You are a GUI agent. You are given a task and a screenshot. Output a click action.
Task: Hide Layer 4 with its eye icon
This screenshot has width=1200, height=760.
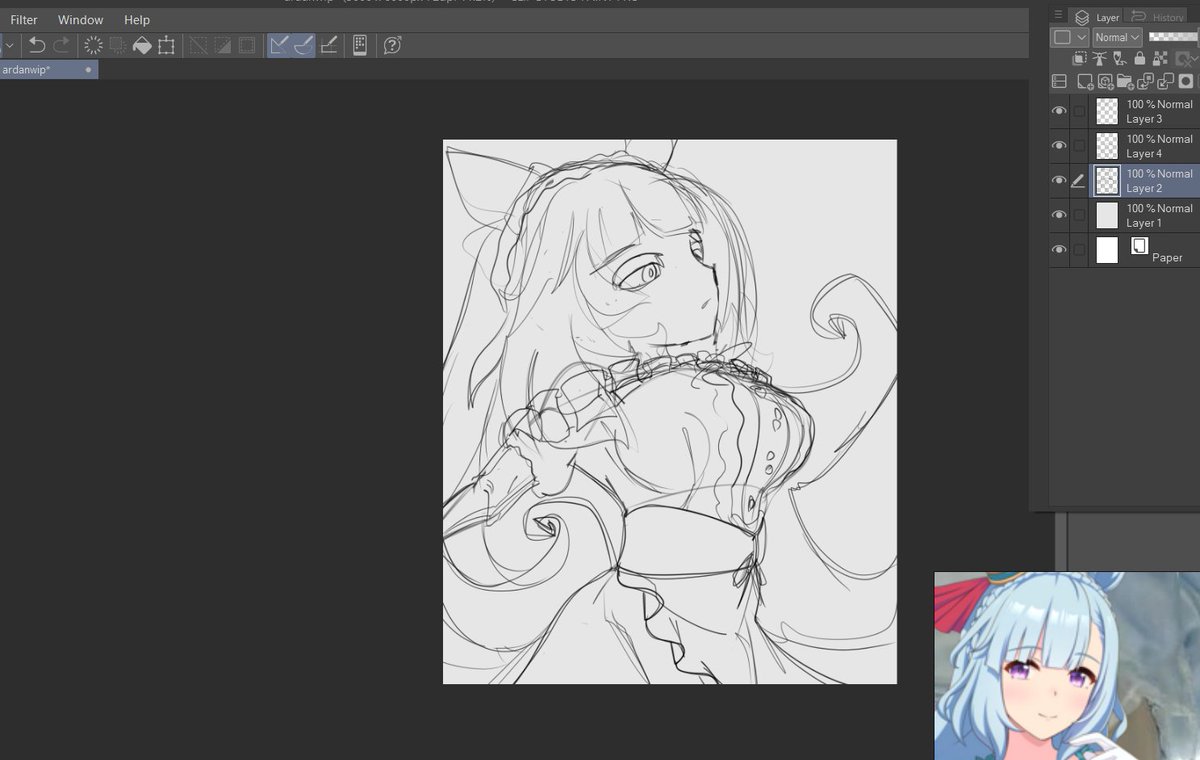pos(1059,146)
